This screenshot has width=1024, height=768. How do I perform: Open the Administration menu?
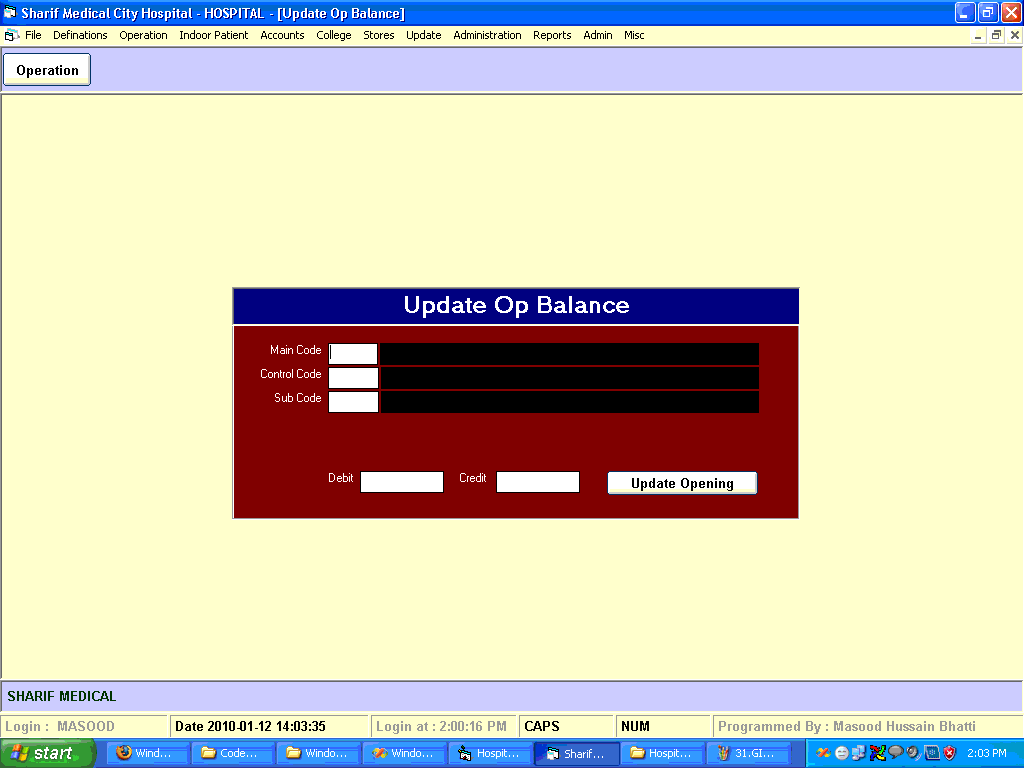[x=487, y=35]
